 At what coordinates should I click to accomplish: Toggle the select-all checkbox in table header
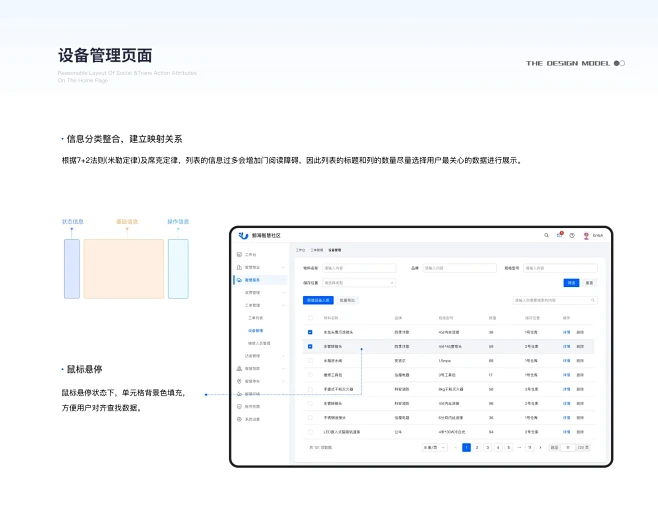point(310,318)
